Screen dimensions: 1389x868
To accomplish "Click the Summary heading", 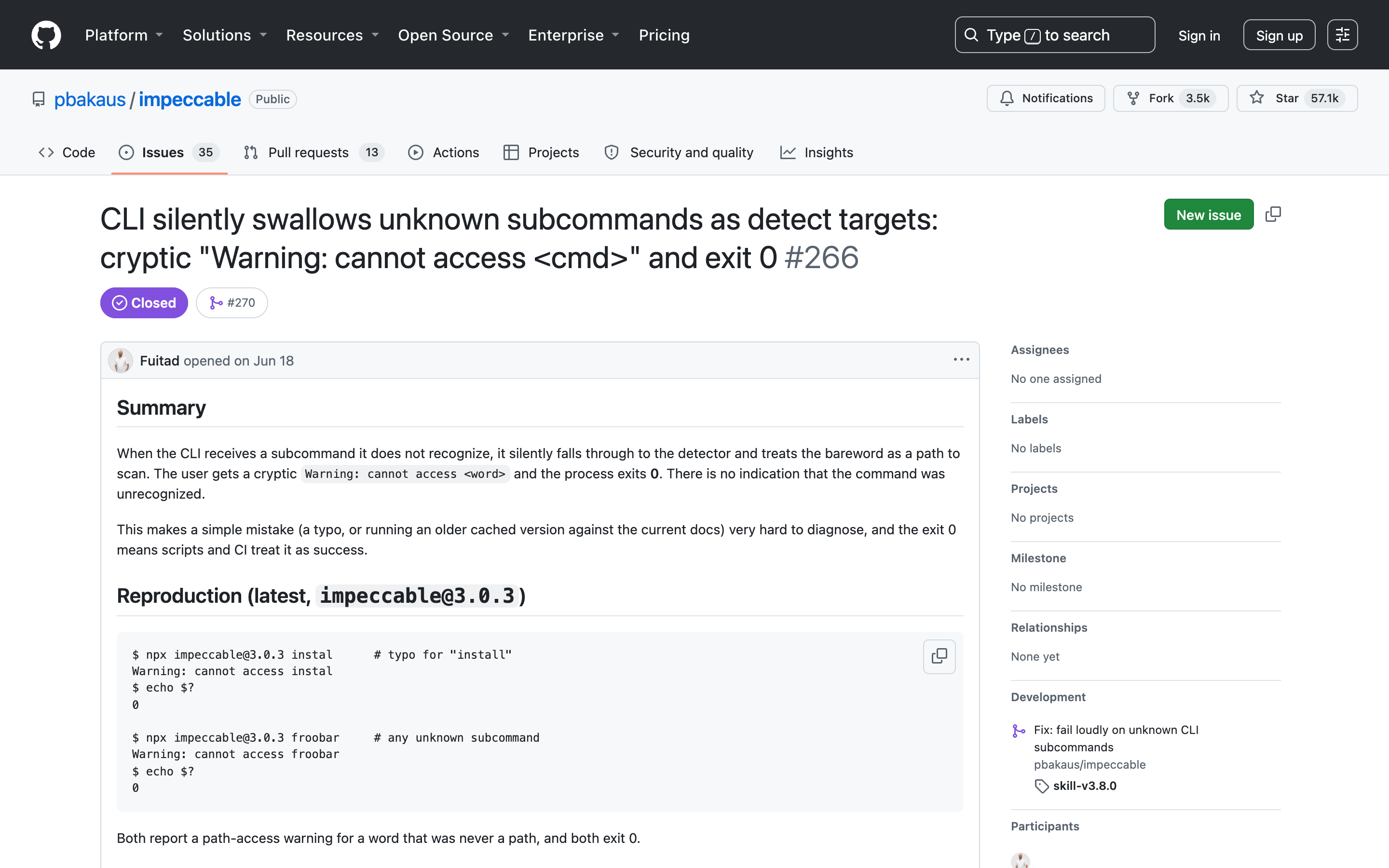I will pyautogui.click(x=161, y=407).
